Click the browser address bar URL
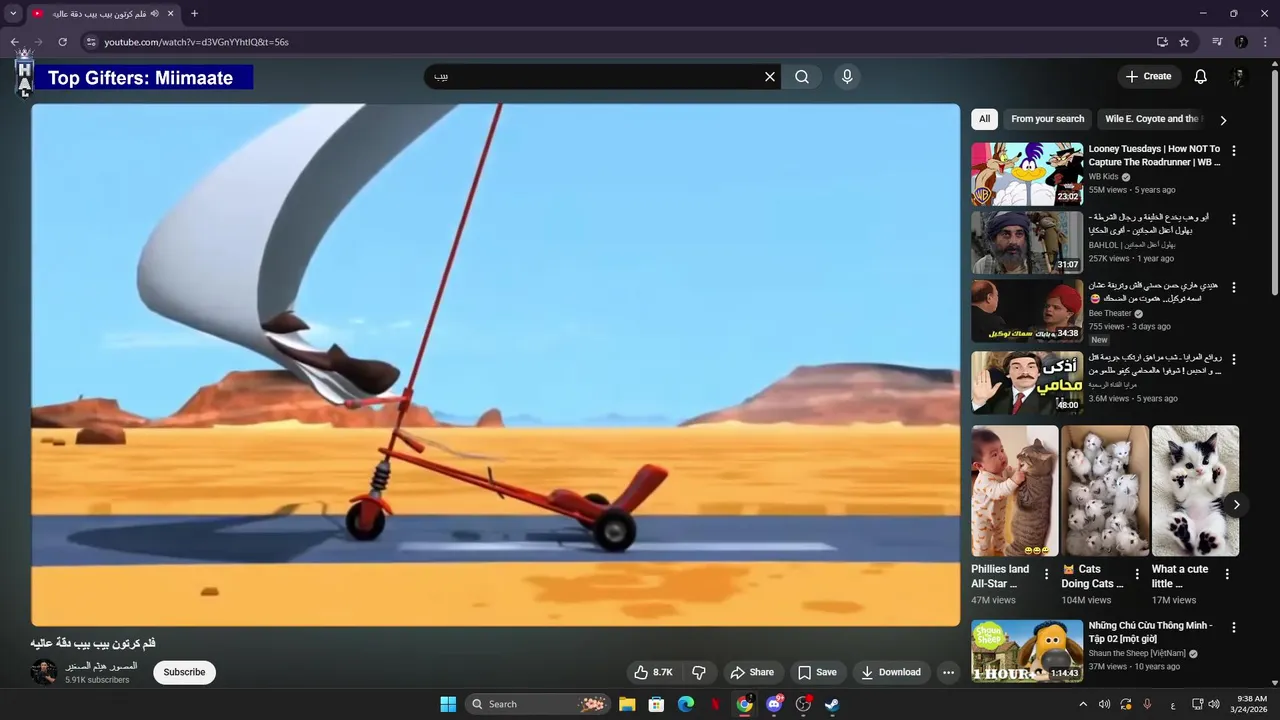 [x=196, y=42]
